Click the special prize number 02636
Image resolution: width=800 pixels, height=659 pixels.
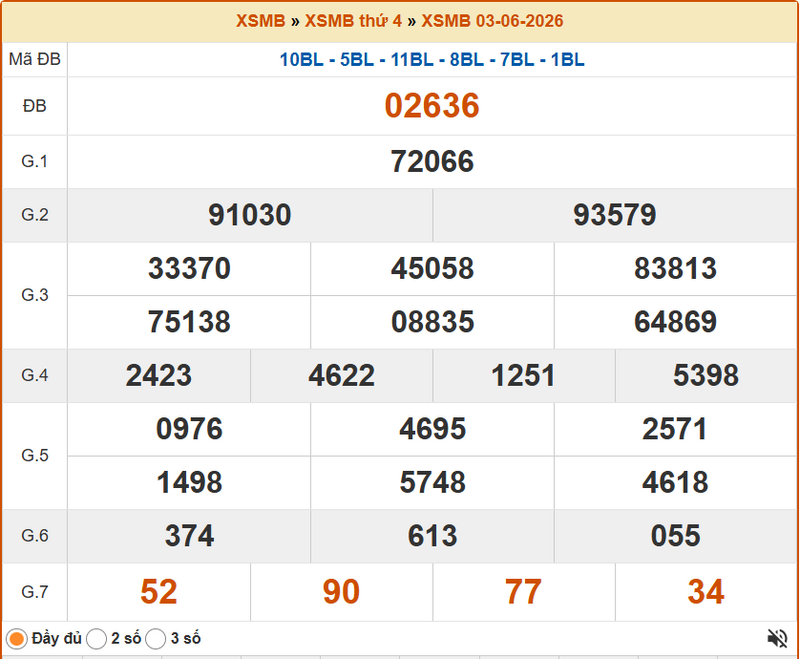point(432,106)
